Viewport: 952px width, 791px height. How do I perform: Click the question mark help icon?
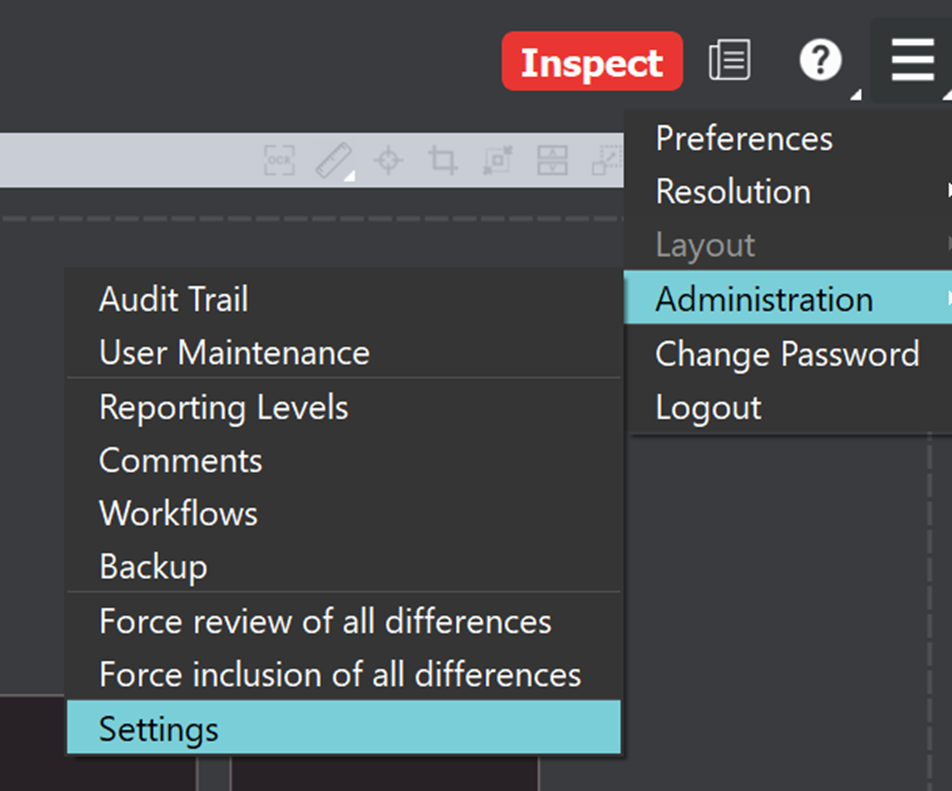coord(820,61)
